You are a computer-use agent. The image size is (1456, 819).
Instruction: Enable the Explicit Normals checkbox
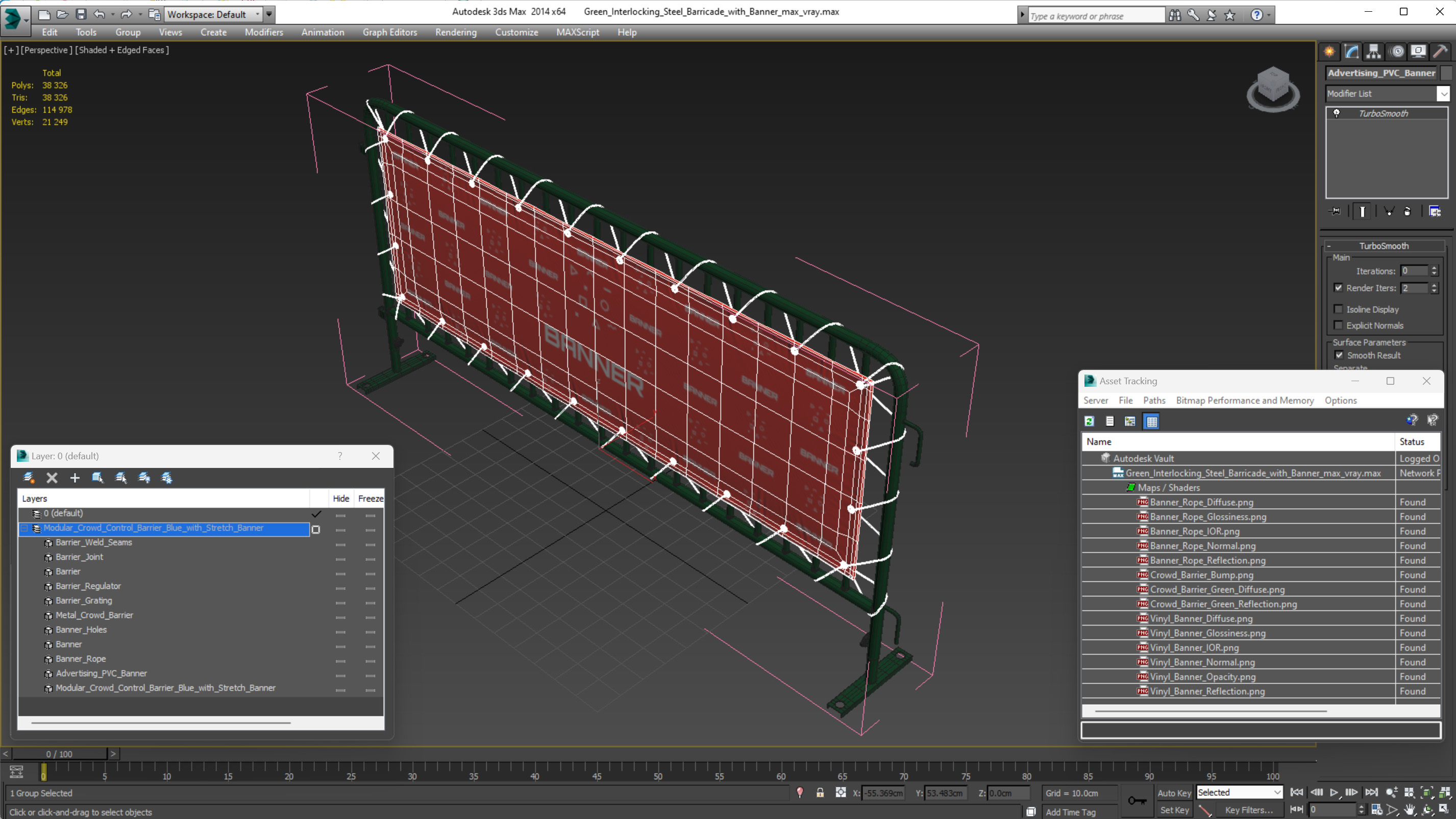click(x=1338, y=325)
